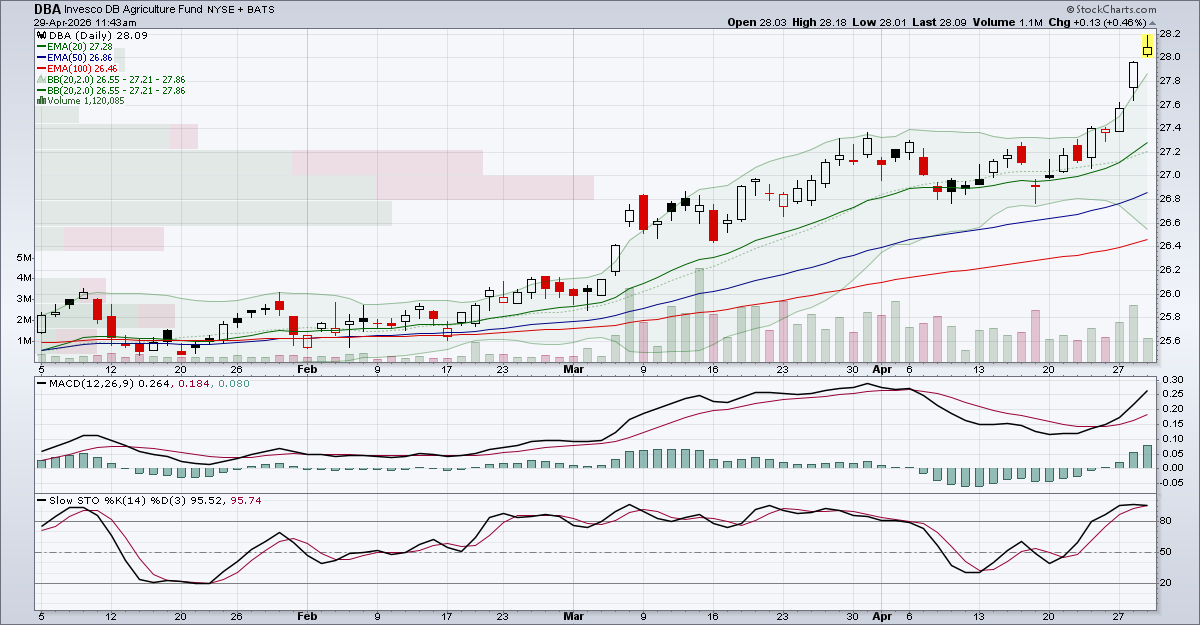Click the 26.0 price axis label
1200x625 pixels.
1171,294
